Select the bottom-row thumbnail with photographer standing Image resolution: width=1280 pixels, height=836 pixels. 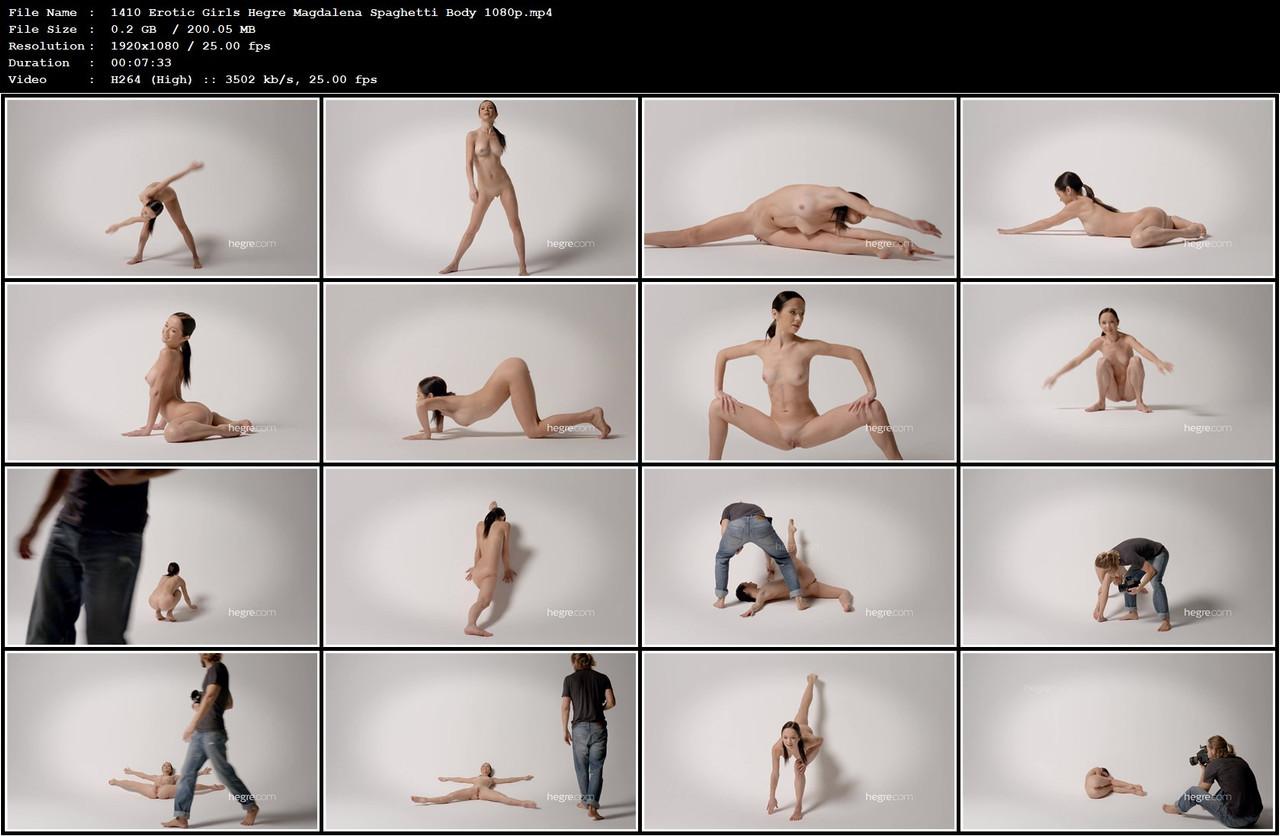tap(480, 743)
